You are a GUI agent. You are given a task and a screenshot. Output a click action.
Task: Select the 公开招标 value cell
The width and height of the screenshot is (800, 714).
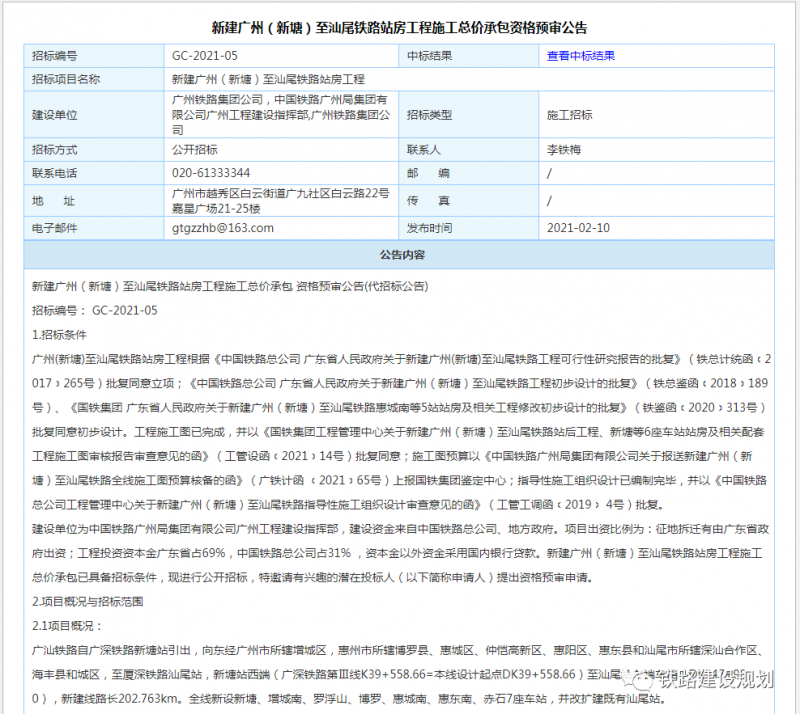tap(281, 150)
